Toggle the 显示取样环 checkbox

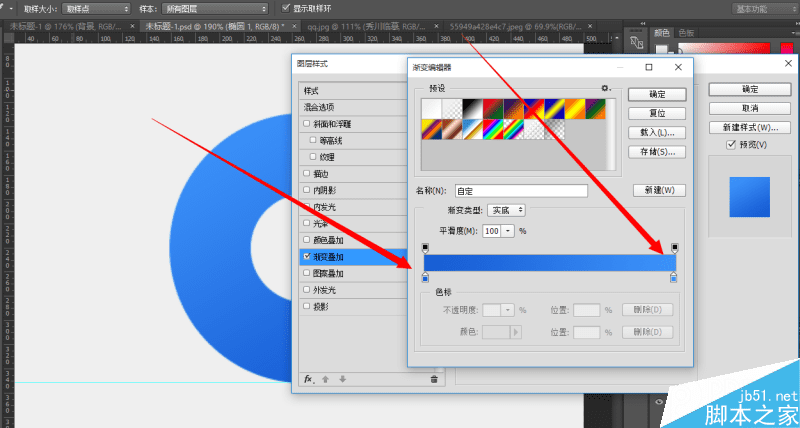286,9
